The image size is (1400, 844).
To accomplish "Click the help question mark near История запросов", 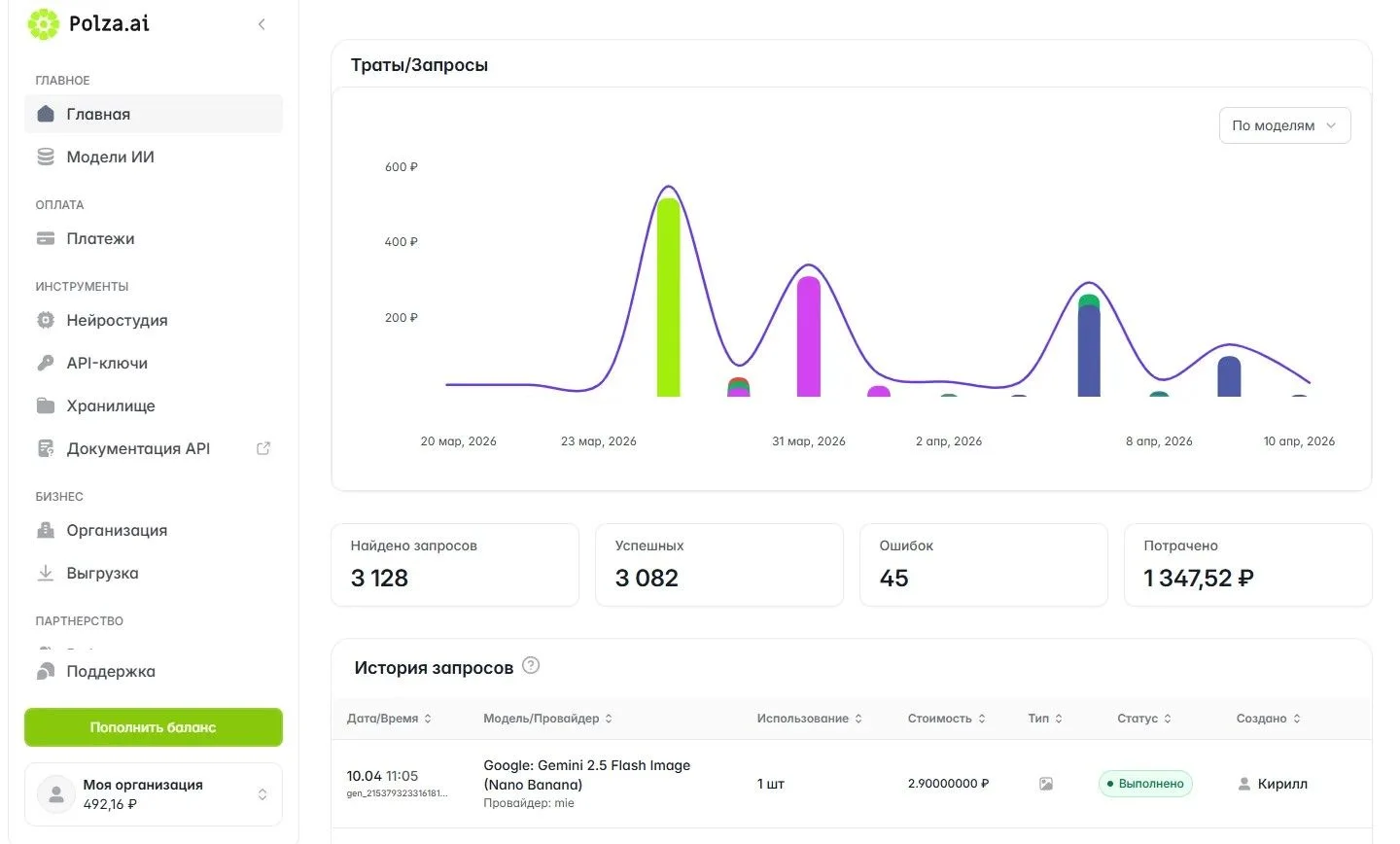I will pos(531,666).
